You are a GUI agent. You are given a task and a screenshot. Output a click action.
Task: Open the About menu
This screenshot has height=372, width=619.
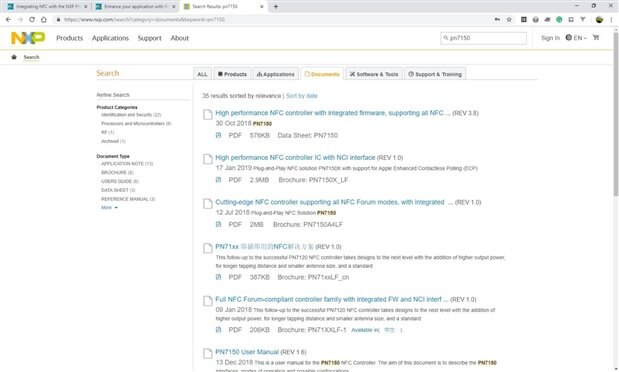(180, 38)
